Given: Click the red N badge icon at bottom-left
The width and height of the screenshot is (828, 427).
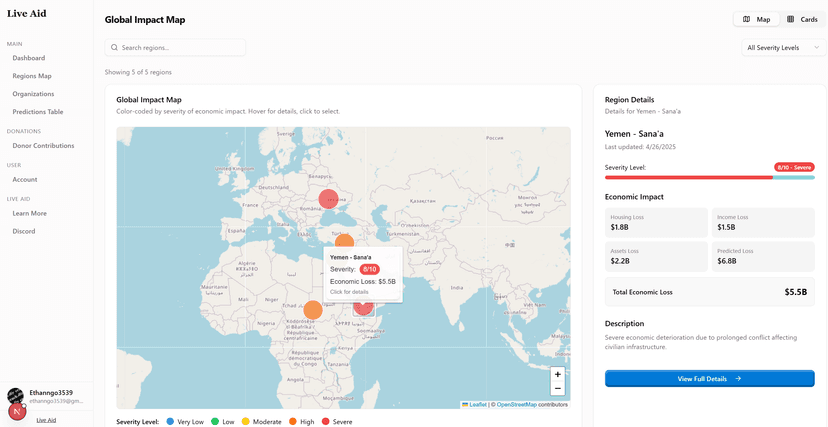Looking at the screenshot, I should pyautogui.click(x=17, y=411).
